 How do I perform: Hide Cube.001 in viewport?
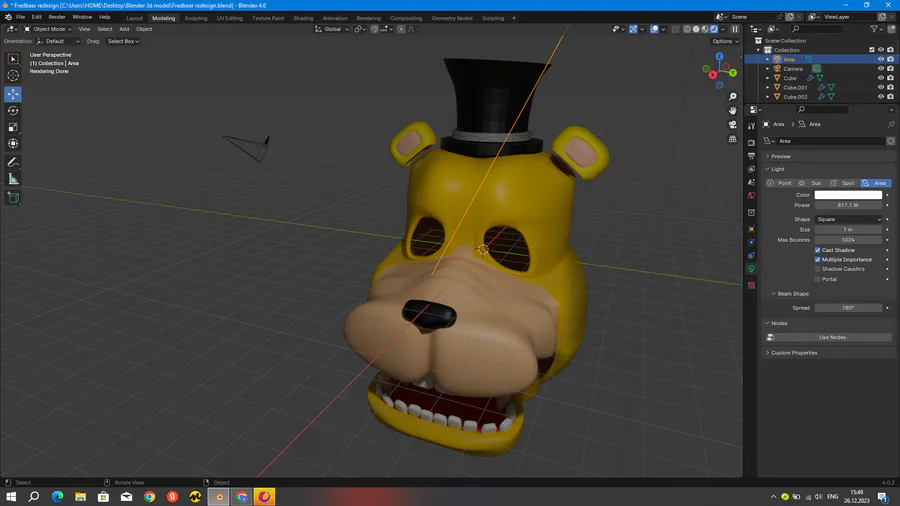[x=881, y=87]
